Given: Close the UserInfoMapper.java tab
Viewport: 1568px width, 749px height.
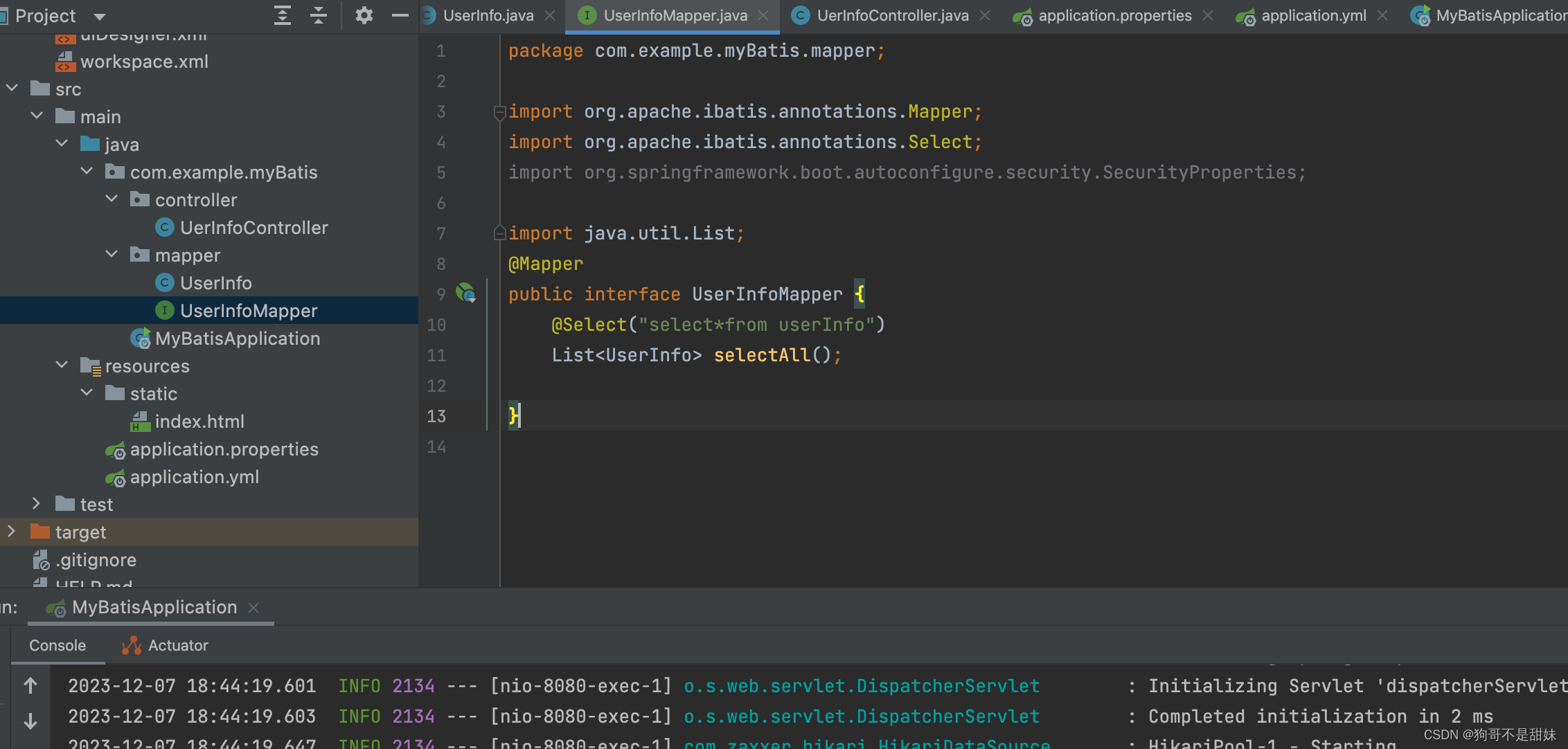Looking at the screenshot, I should click(x=763, y=15).
